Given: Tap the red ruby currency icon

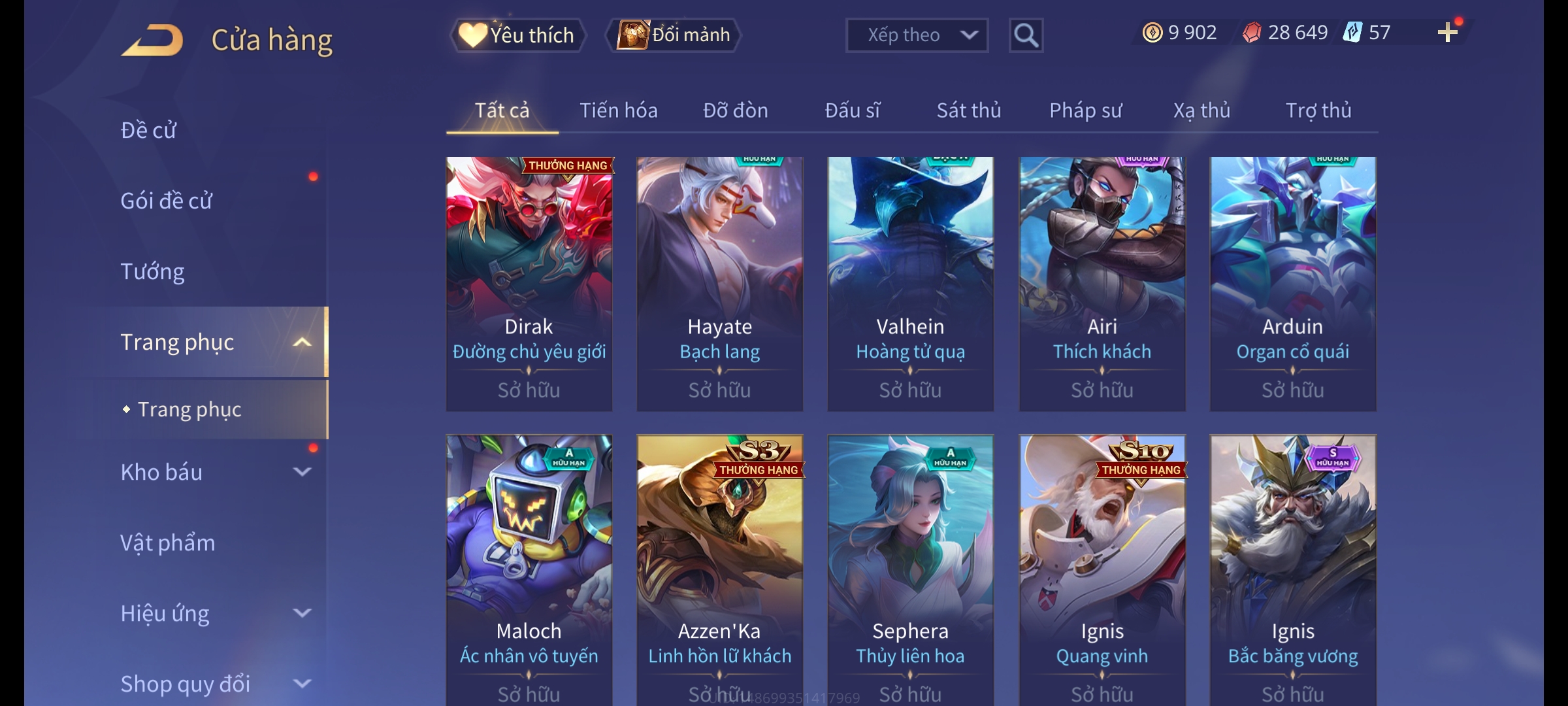Looking at the screenshot, I should pyautogui.click(x=1252, y=33).
